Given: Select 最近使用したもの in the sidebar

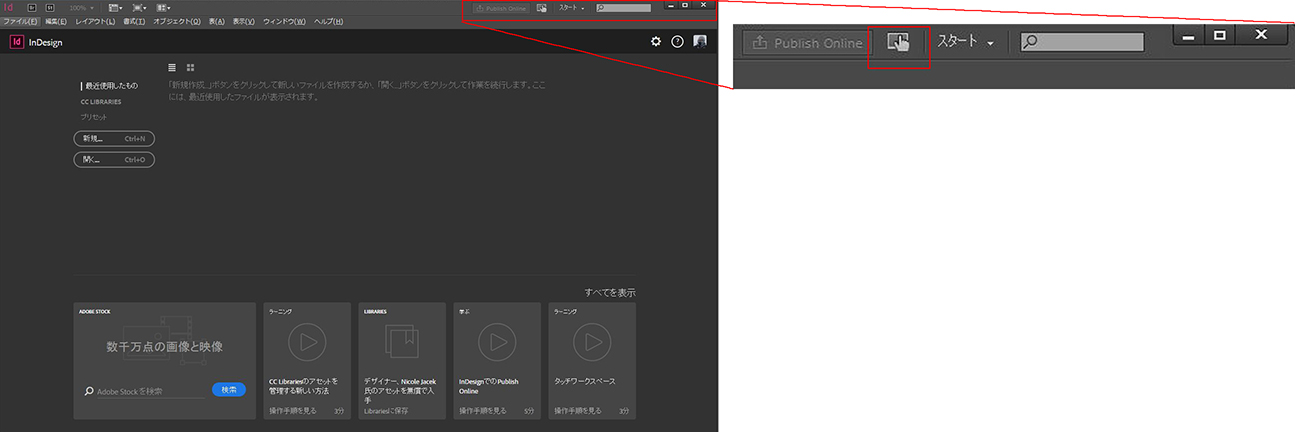Looking at the screenshot, I should [111, 86].
